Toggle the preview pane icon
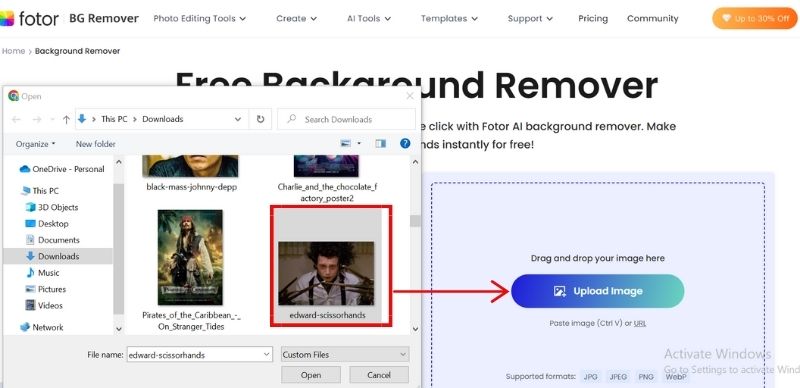This screenshot has height=388, width=800. 381,144
